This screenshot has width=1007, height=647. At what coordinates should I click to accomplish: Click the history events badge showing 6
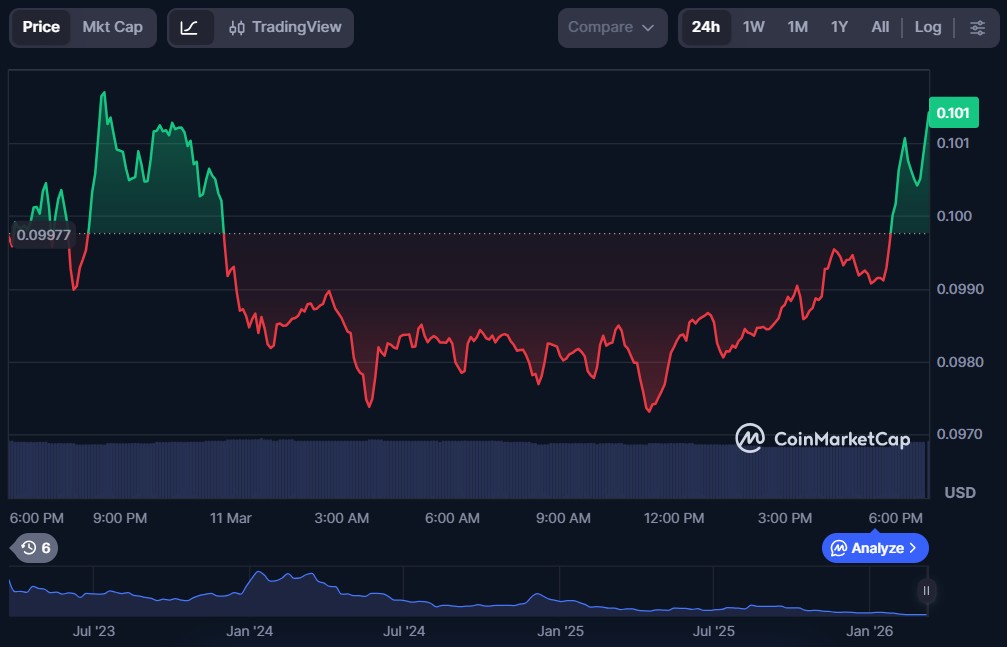(x=35, y=548)
